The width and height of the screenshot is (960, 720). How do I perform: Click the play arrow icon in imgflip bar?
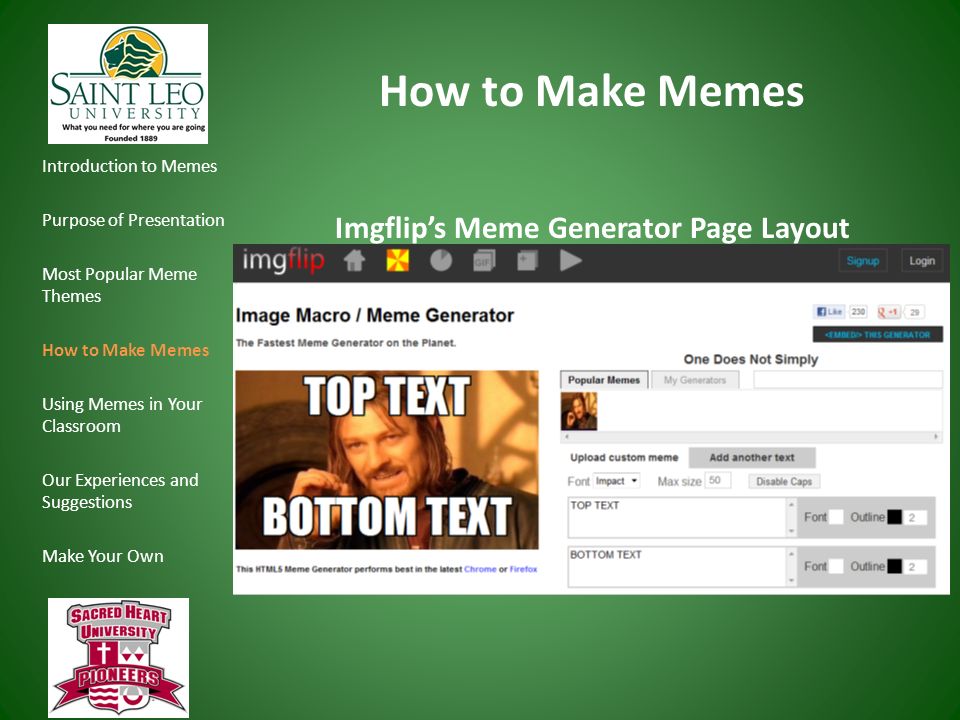571,260
